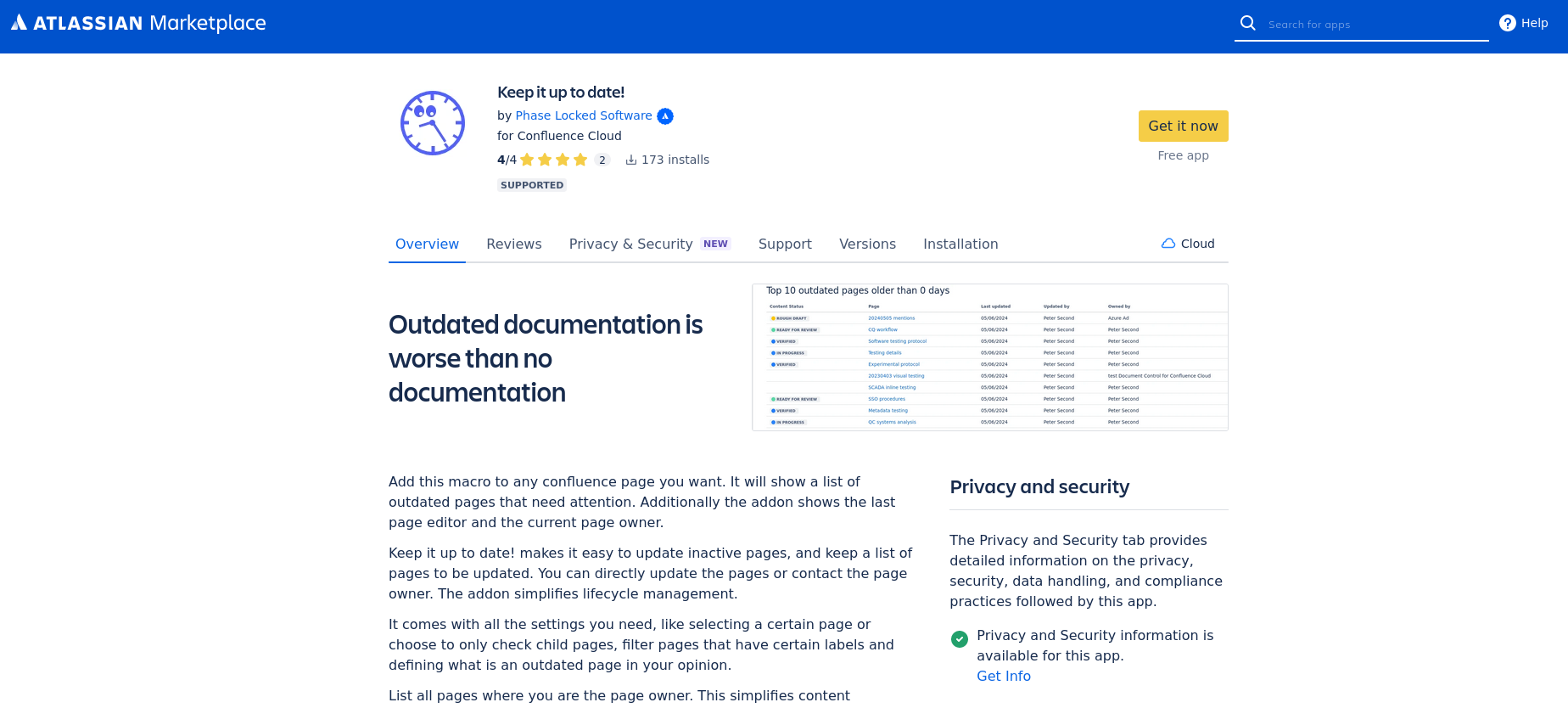The height and width of the screenshot is (708, 1568).
Task: Select the Installation tab
Action: coord(960,244)
